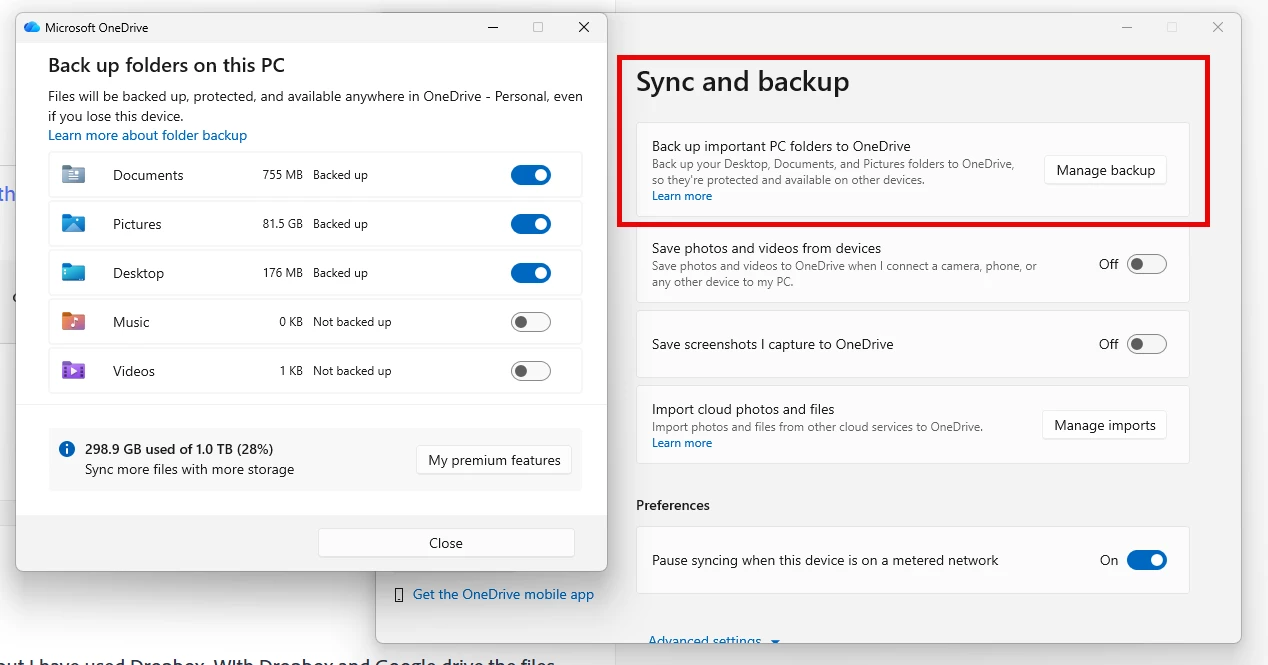Click the 81.5 GB size value

(282, 224)
